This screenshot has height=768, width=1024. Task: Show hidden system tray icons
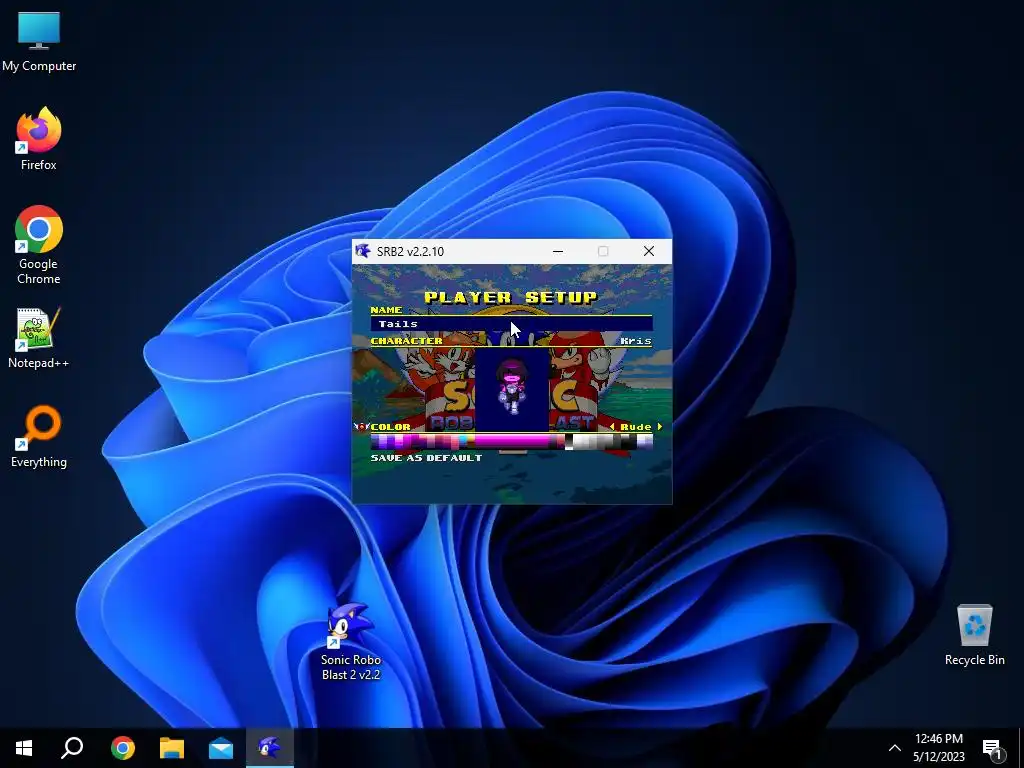pos(895,748)
